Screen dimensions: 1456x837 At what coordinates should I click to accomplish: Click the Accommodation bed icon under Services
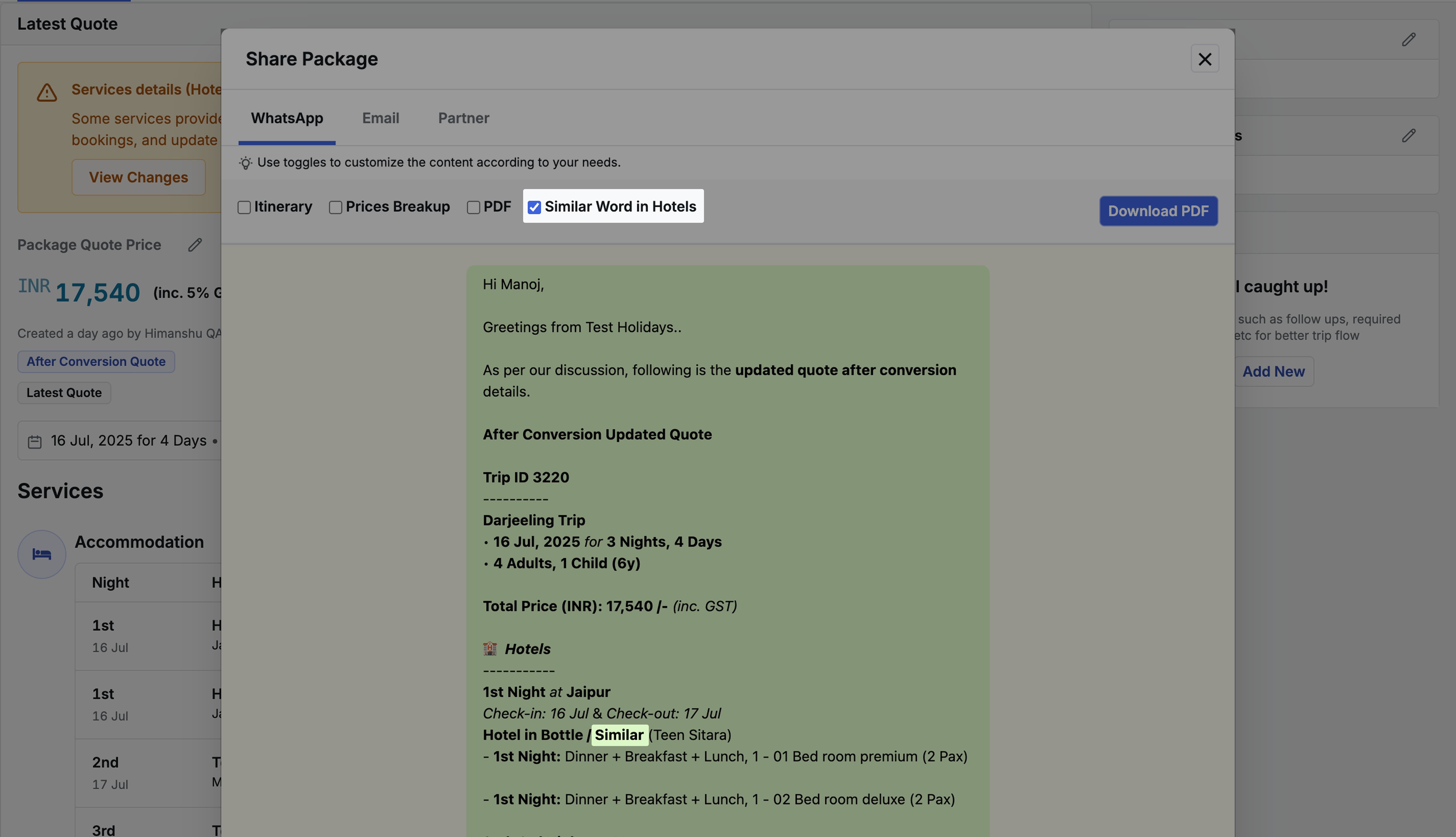coord(41,554)
